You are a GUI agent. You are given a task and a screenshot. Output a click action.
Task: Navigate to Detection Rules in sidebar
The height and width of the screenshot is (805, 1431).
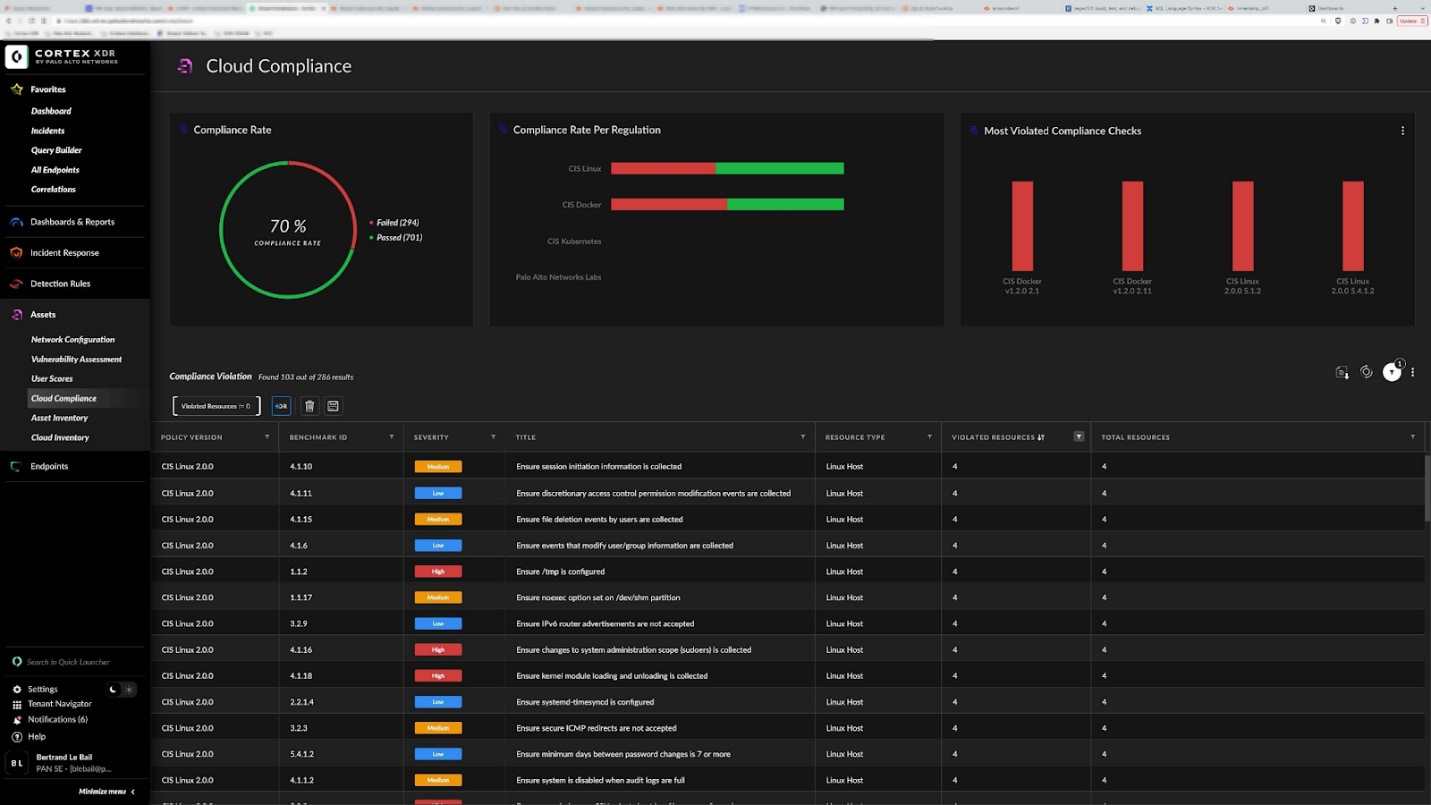pos(58,283)
